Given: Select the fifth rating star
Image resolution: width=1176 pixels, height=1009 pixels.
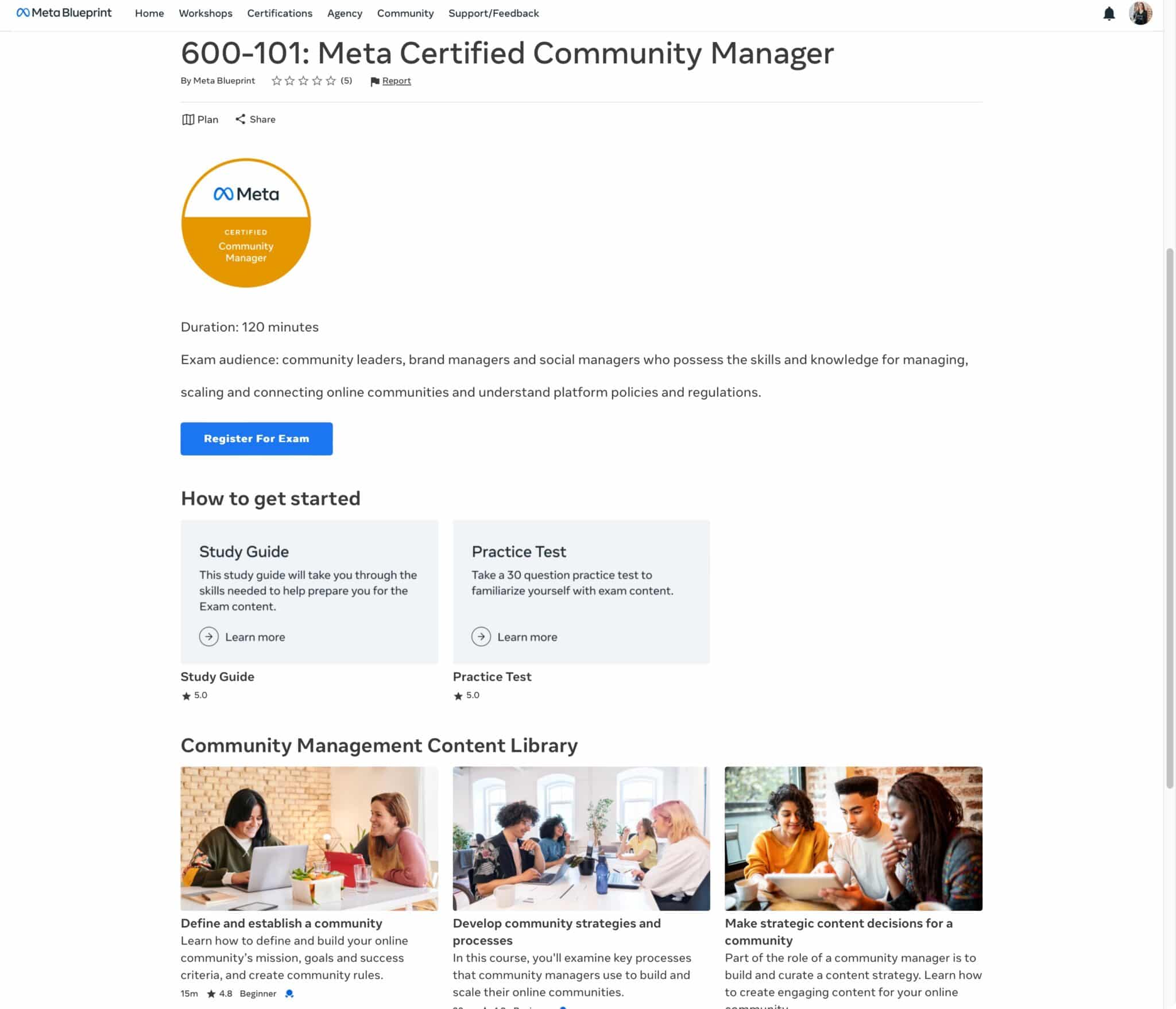Looking at the screenshot, I should pos(331,81).
